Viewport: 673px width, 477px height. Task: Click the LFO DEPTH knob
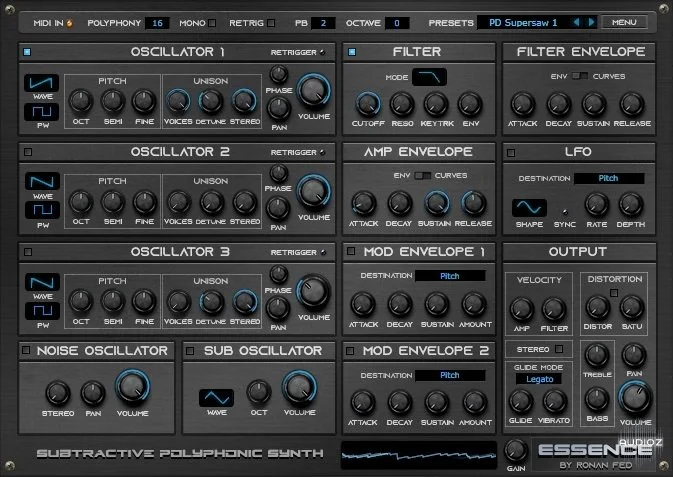pos(630,205)
